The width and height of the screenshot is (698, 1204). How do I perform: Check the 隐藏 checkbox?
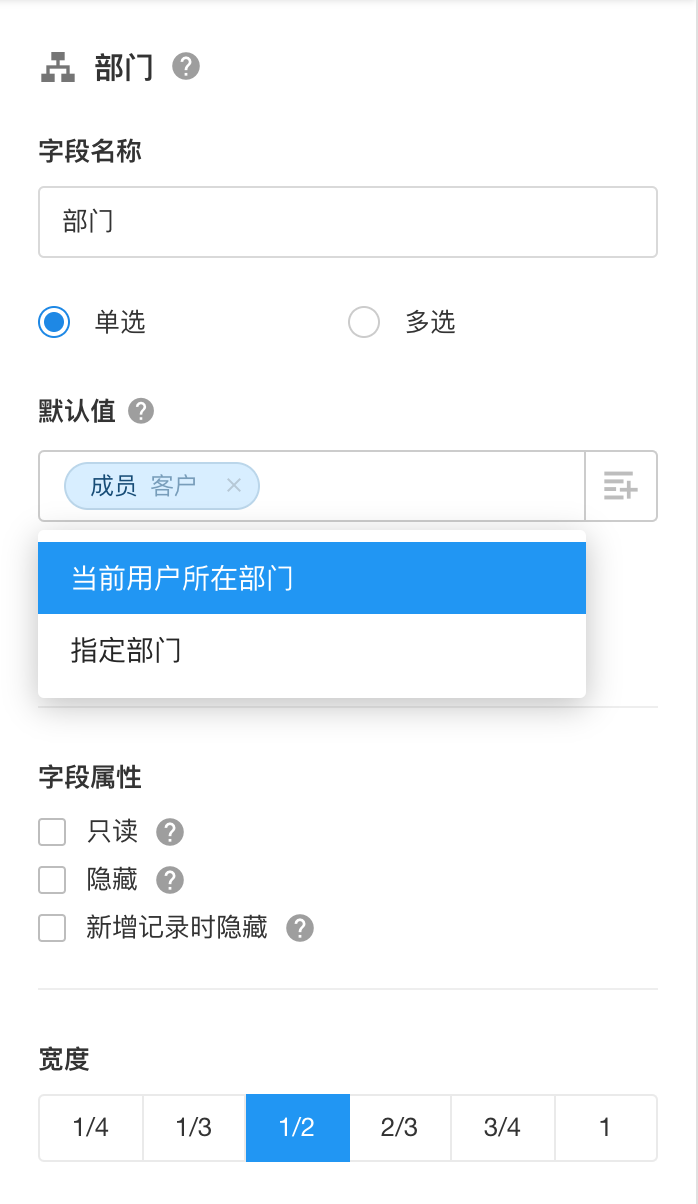(52, 880)
